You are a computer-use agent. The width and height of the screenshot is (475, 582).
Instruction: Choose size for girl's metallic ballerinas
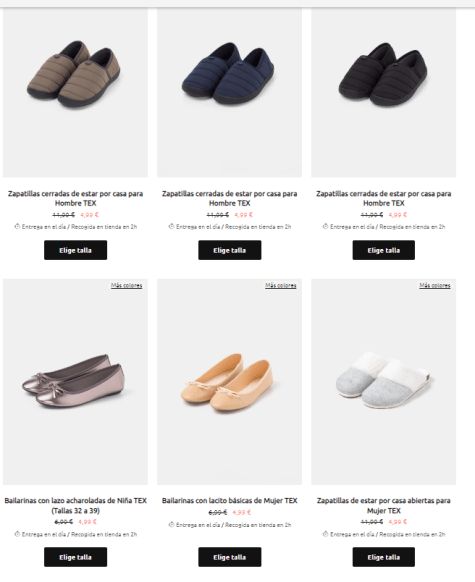coord(75,557)
